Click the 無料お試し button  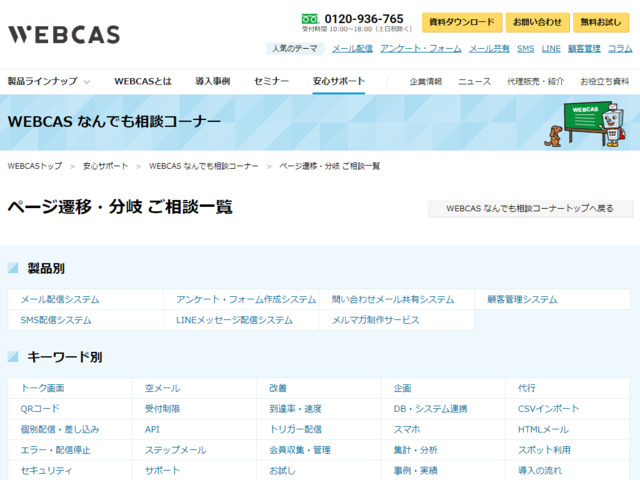click(x=601, y=22)
